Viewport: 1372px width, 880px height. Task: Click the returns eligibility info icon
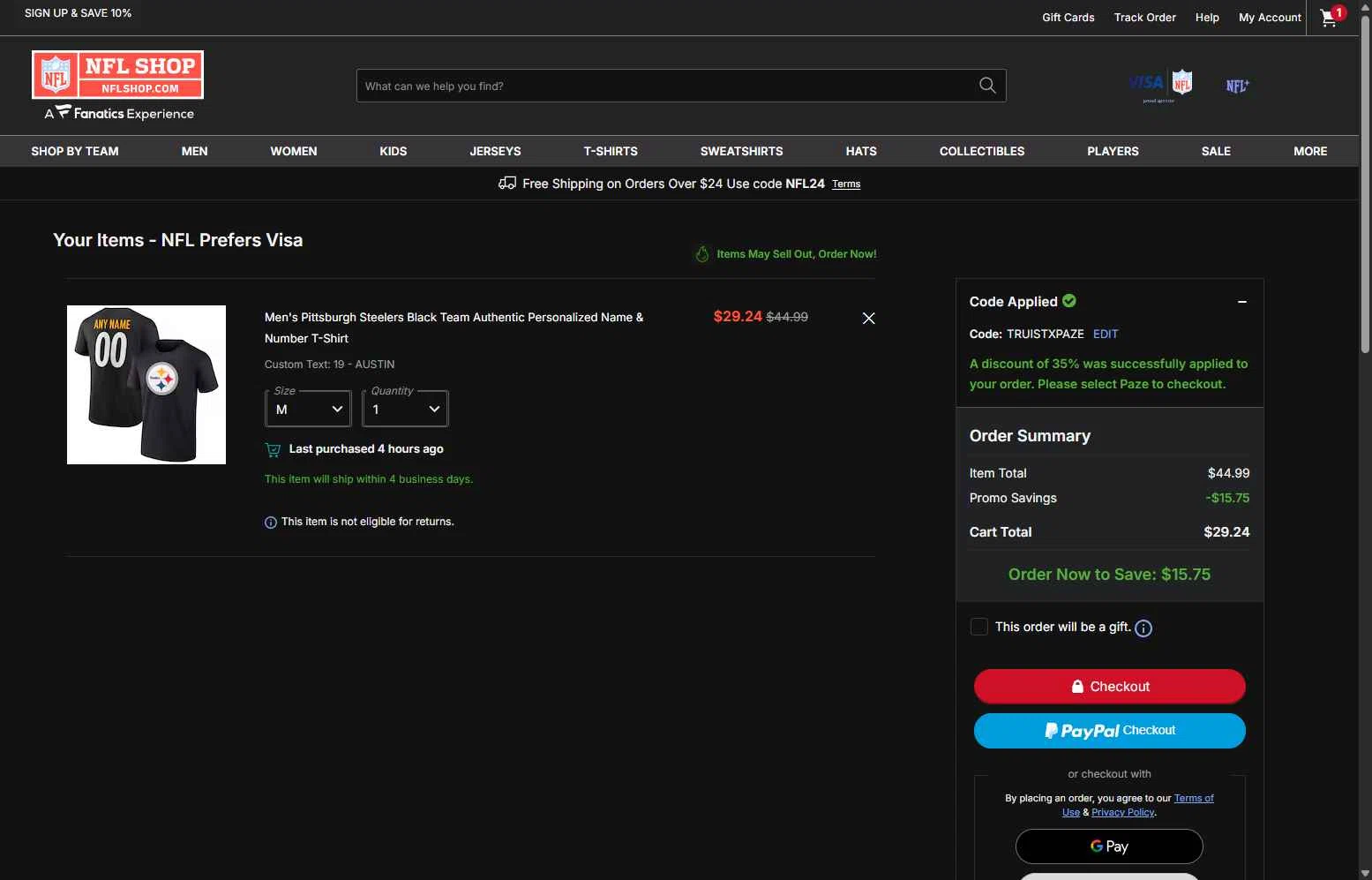tap(271, 523)
